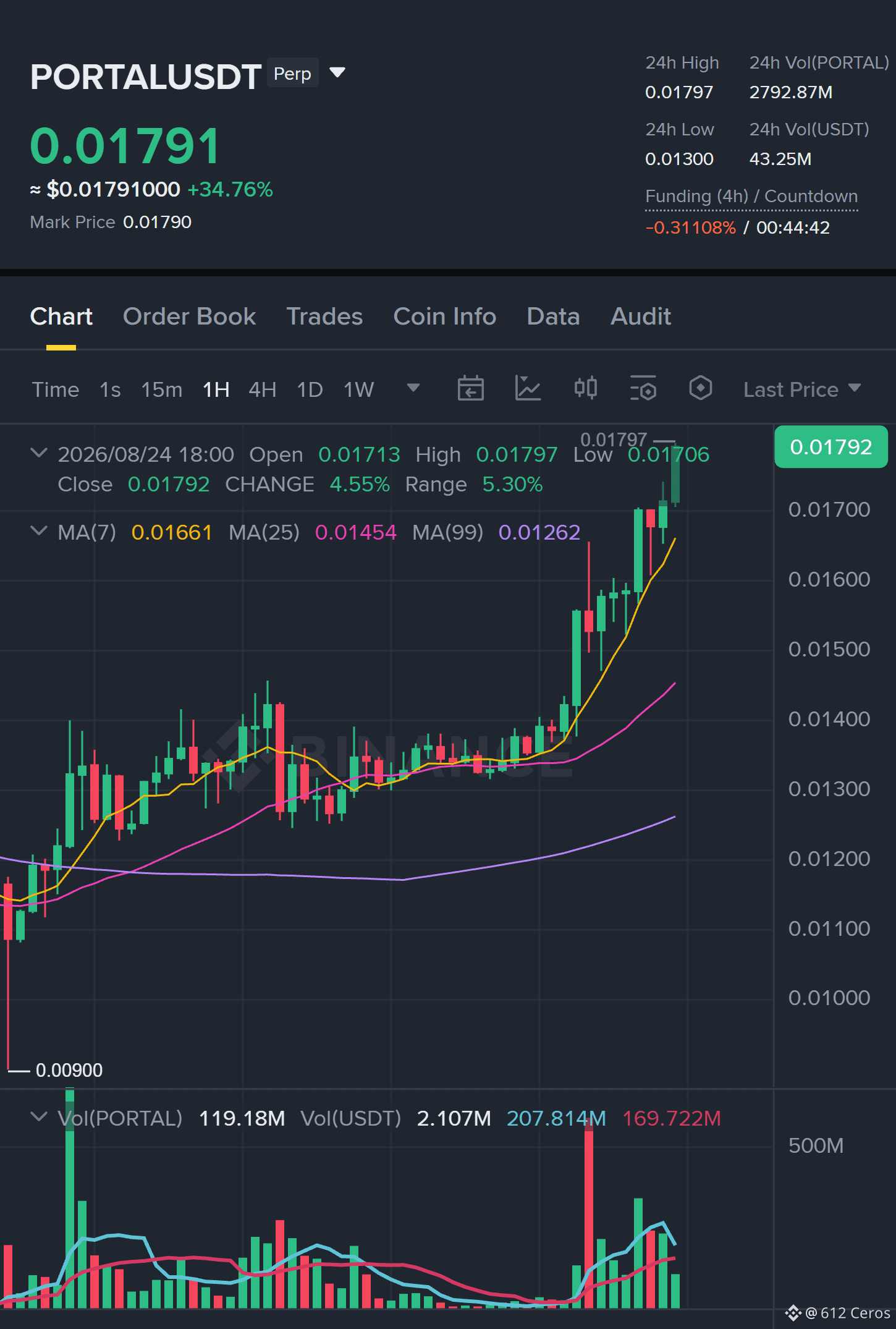Open the Audit tab
The image size is (896, 1329).
[641, 316]
